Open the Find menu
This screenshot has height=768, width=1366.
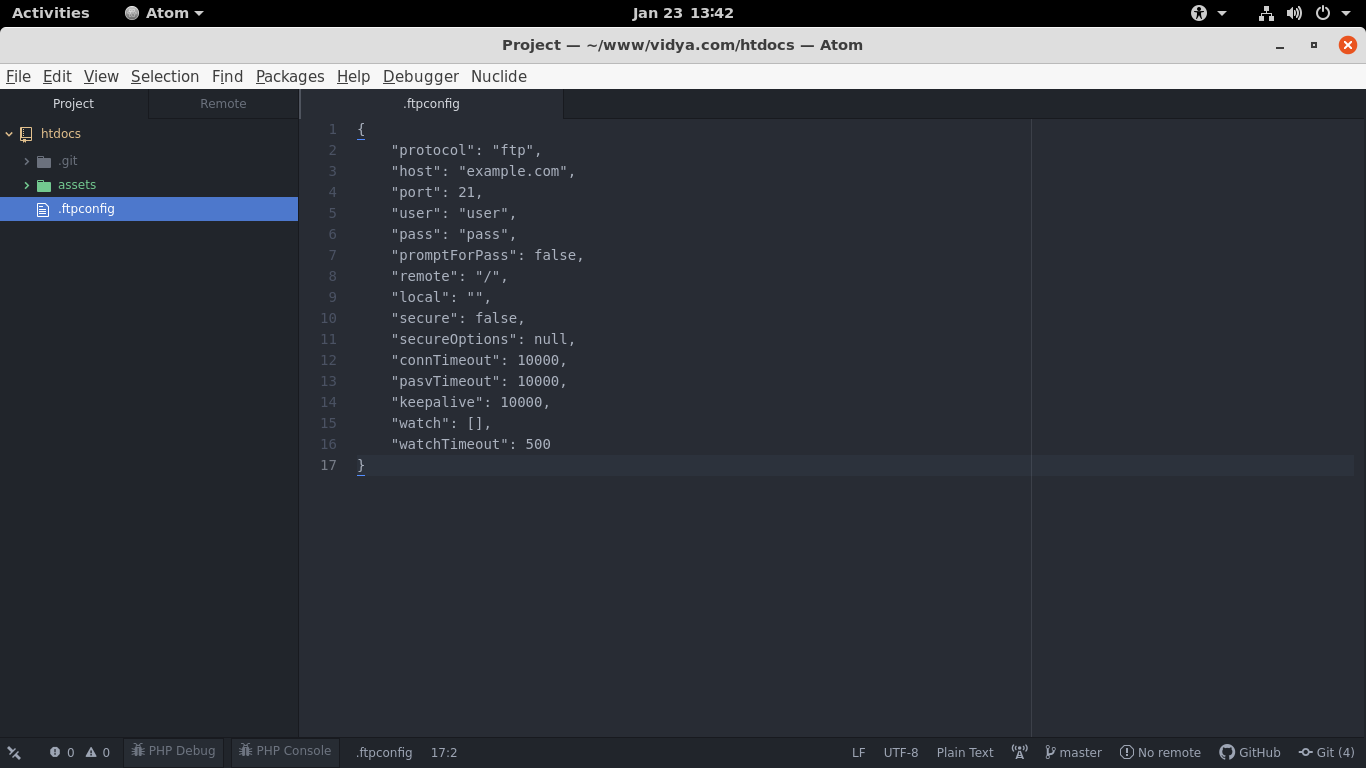tap(227, 76)
